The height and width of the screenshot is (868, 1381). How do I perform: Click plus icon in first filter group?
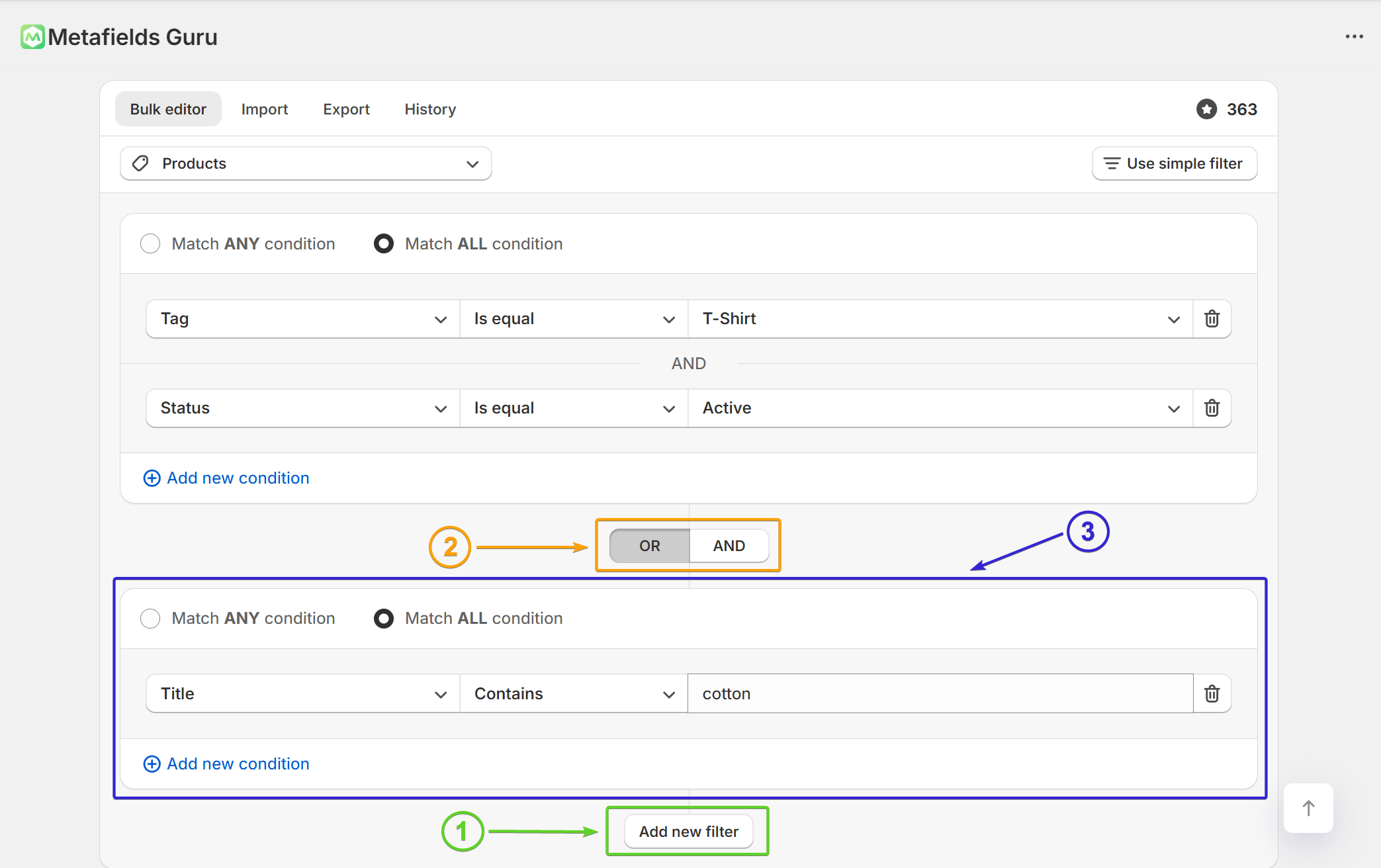click(x=152, y=478)
